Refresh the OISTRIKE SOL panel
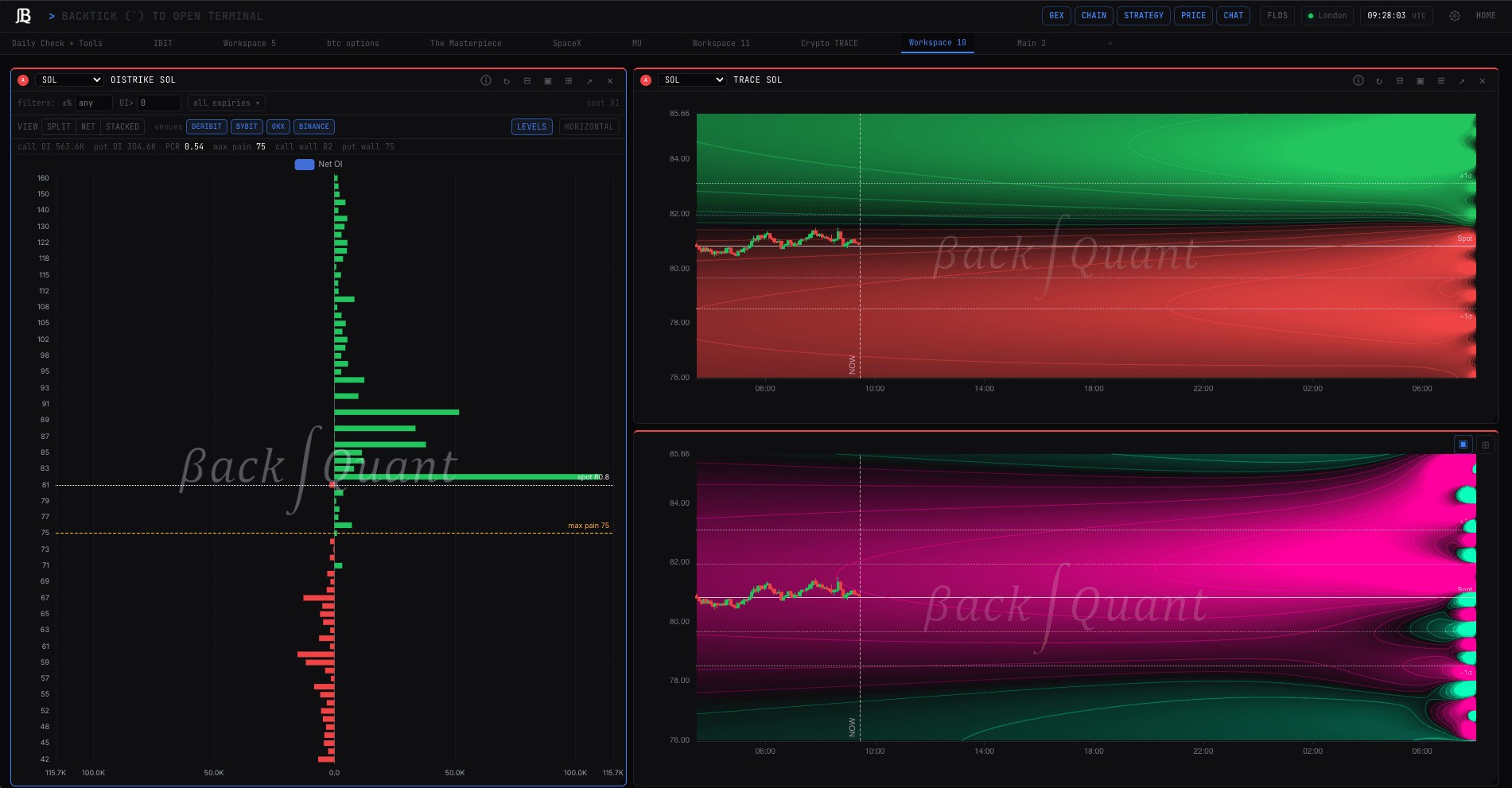The height and width of the screenshot is (788, 1512). pos(507,80)
